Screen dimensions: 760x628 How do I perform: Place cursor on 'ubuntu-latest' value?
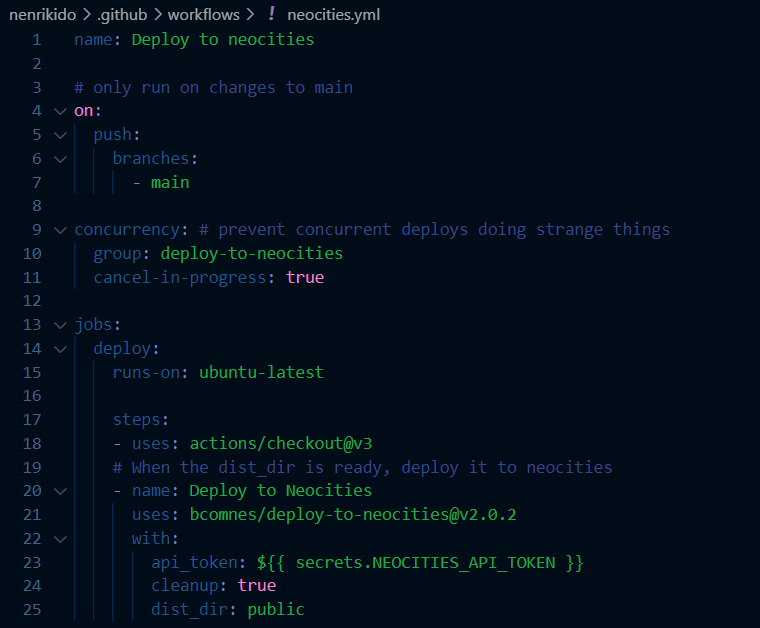pos(261,372)
